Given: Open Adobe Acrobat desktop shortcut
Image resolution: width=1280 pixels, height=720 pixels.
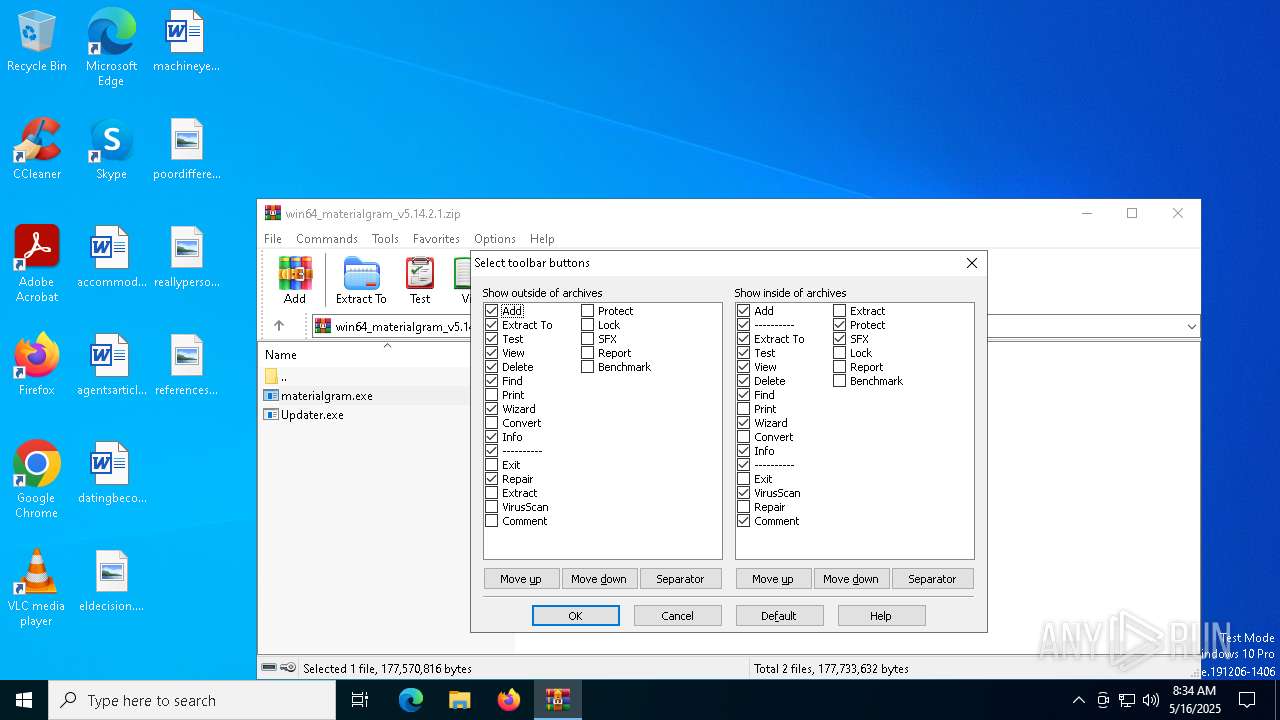Looking at the screenshot, I should (x=37, y=264).
